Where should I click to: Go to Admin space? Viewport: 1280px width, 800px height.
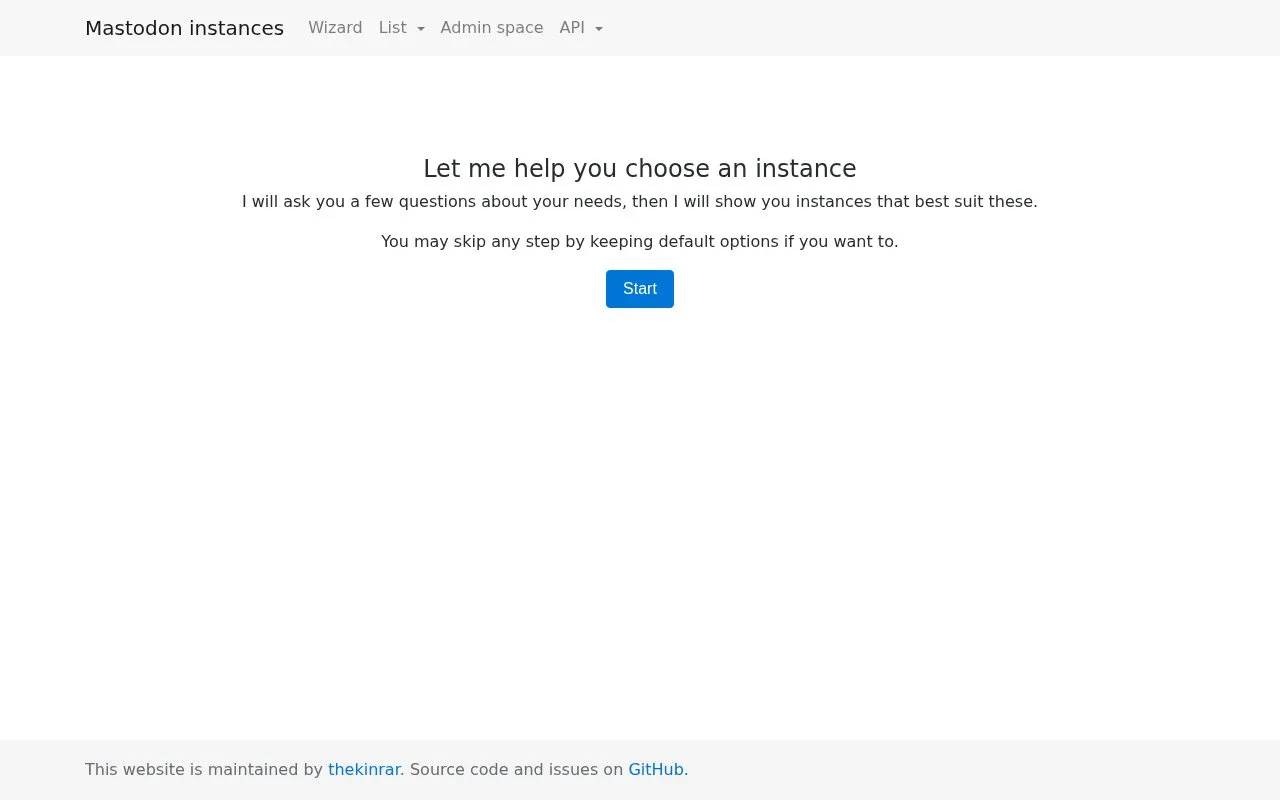coord(492,28)
